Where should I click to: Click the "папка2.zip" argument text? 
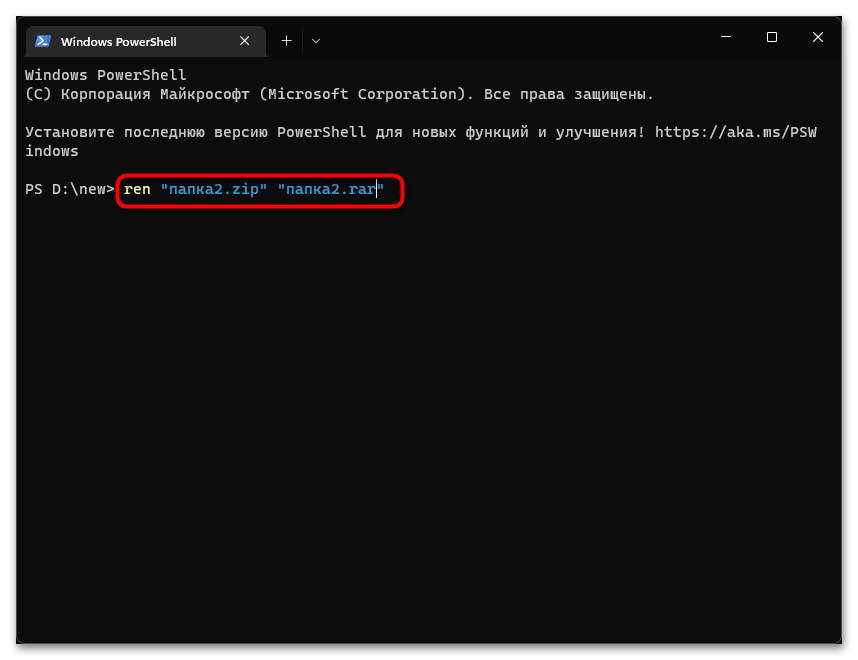pos(214,189)
